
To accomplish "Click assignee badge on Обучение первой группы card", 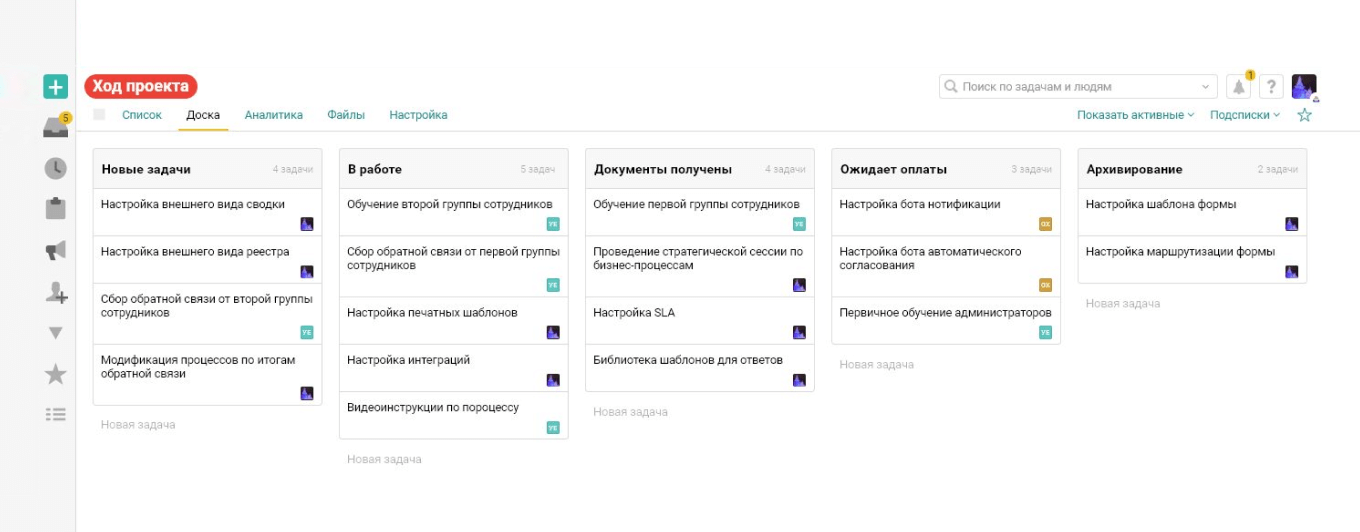I will pyautogui.click(x=799, y=224).
